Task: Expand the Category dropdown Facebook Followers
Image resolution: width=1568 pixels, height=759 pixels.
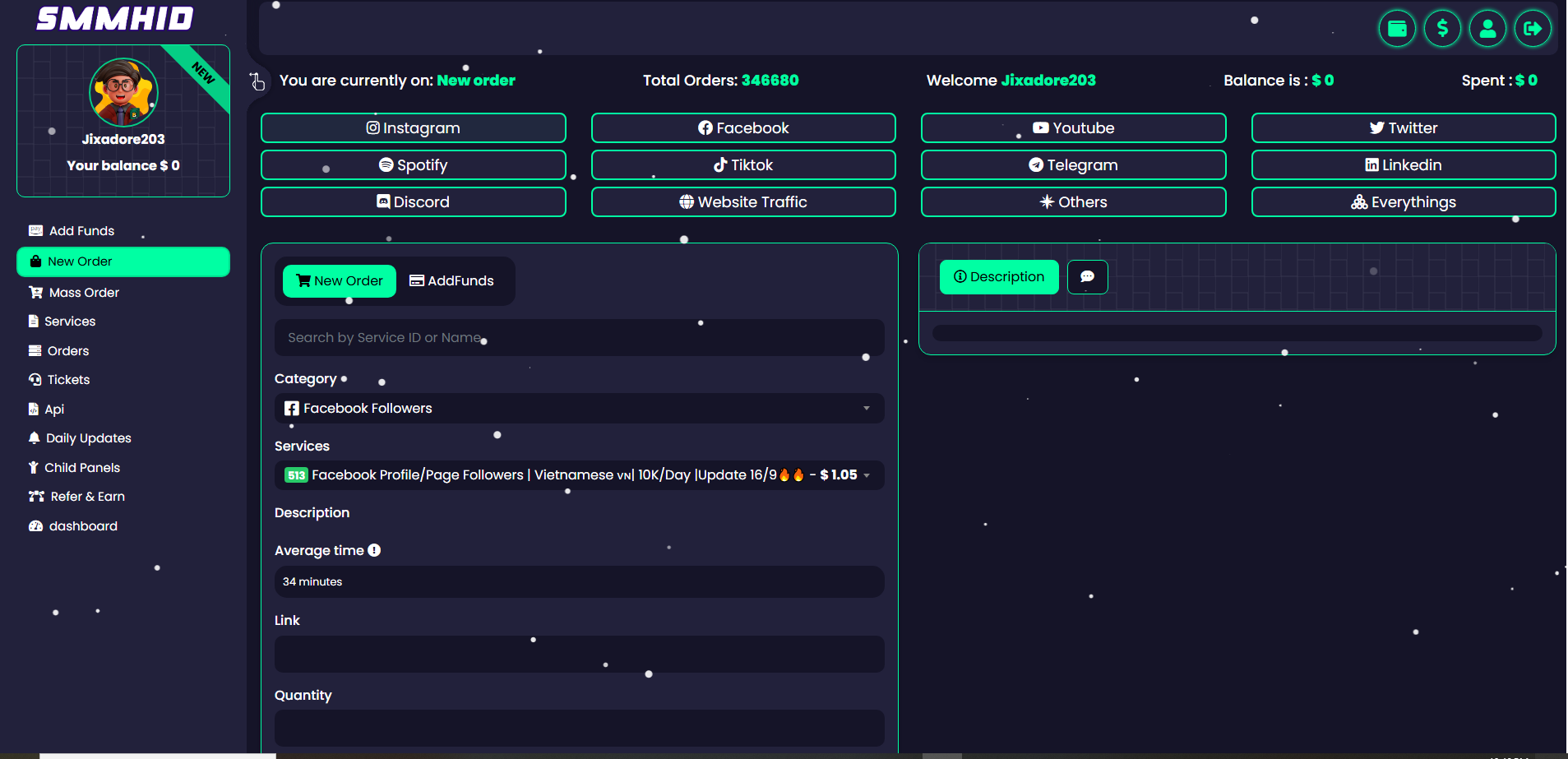Action: coord(579,409)
